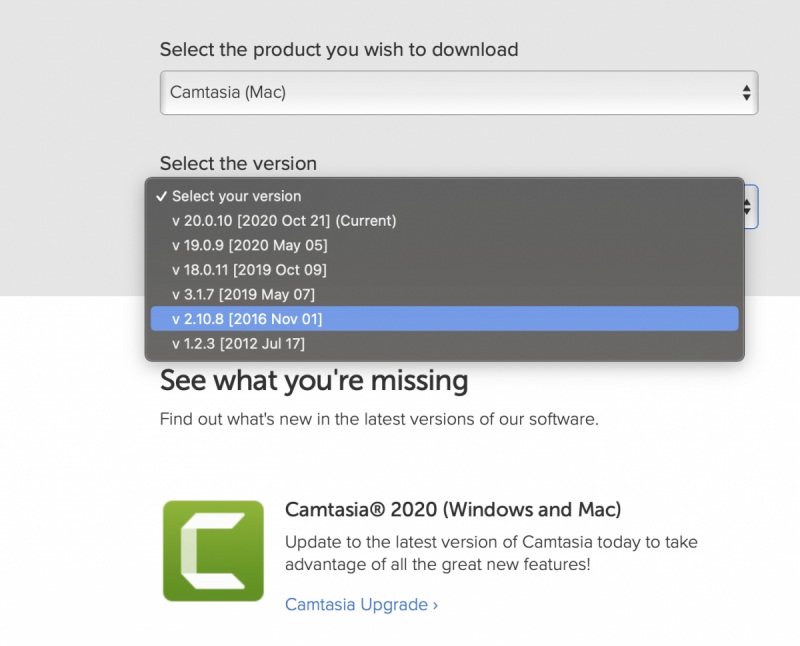800x646 pixels.
Task: Select v 19.0.9 [2020 May 05]
Action: [444, 245]
